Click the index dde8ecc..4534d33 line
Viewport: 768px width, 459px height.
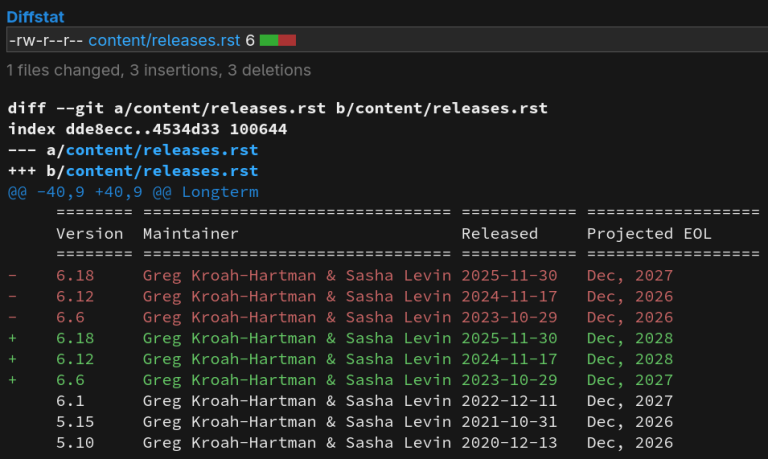(147, 129)
